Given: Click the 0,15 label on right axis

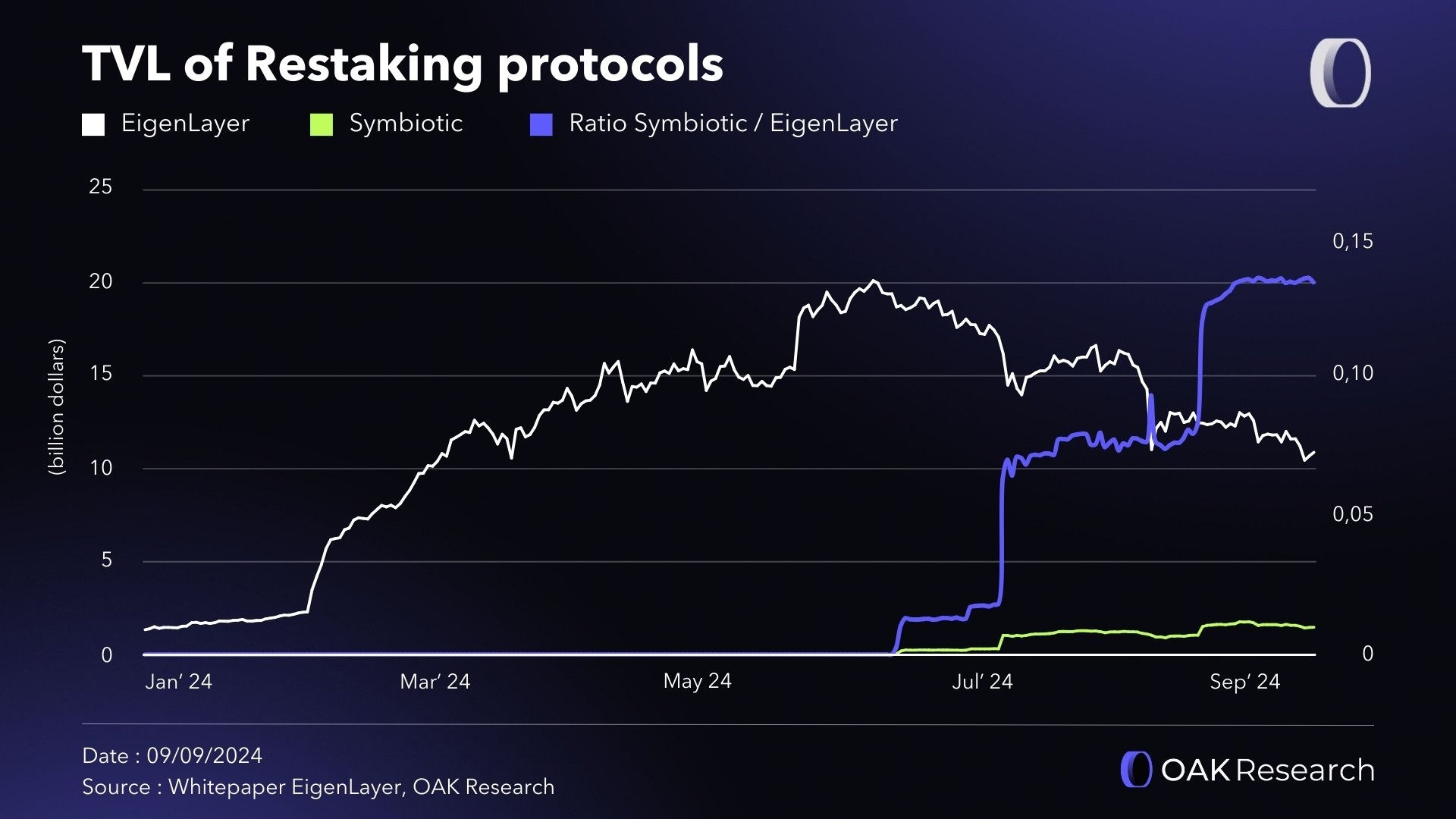Looking at the screenshot, I should (x=1353, y=241).
